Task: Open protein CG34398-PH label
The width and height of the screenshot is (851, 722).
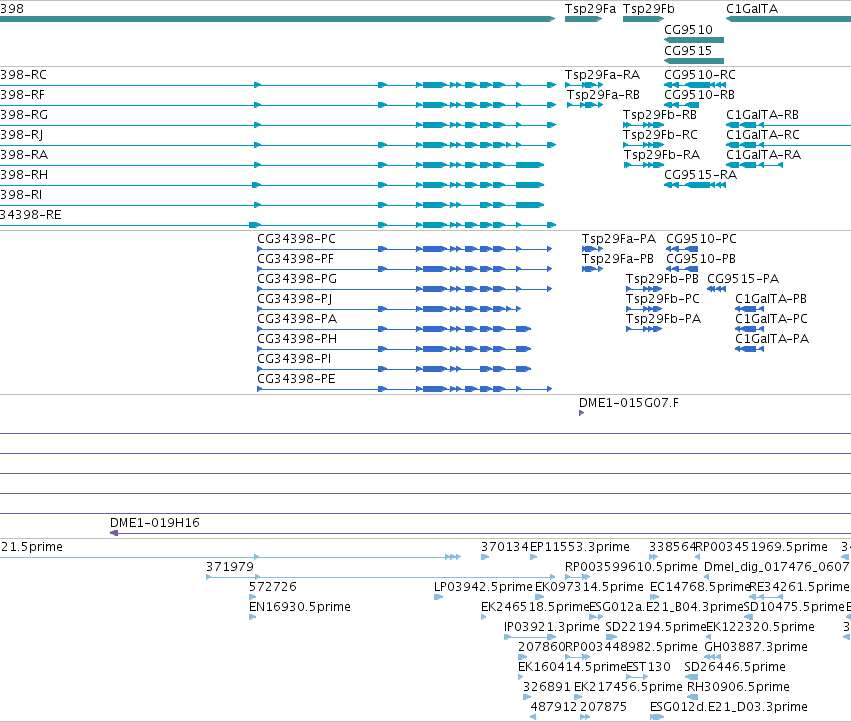Action: [297, 339]
